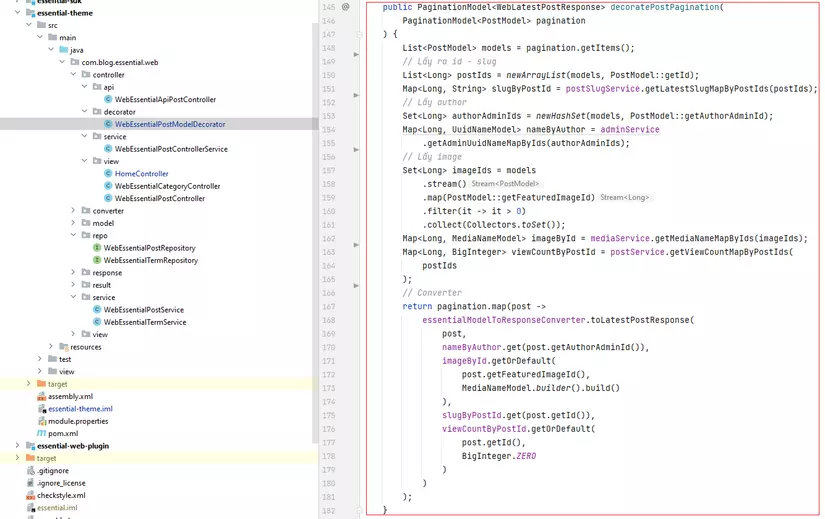Click line number 160 in the editor gutter
This screenshot has width=825, height=519.
tap(329, 197)
